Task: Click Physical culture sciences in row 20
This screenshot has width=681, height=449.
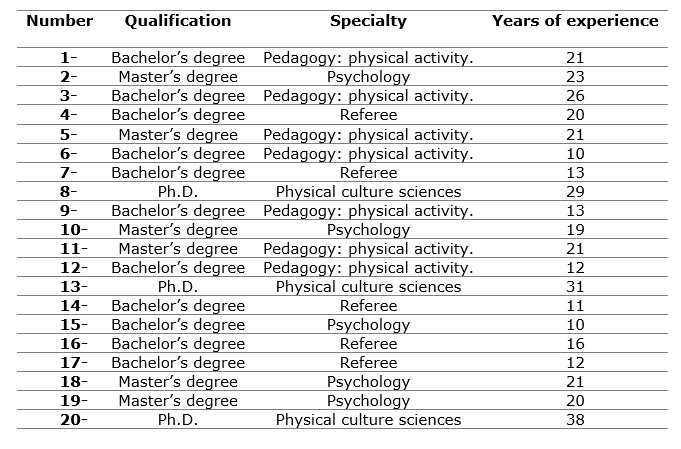Action: pyautogui.click(x=368, y=420)
